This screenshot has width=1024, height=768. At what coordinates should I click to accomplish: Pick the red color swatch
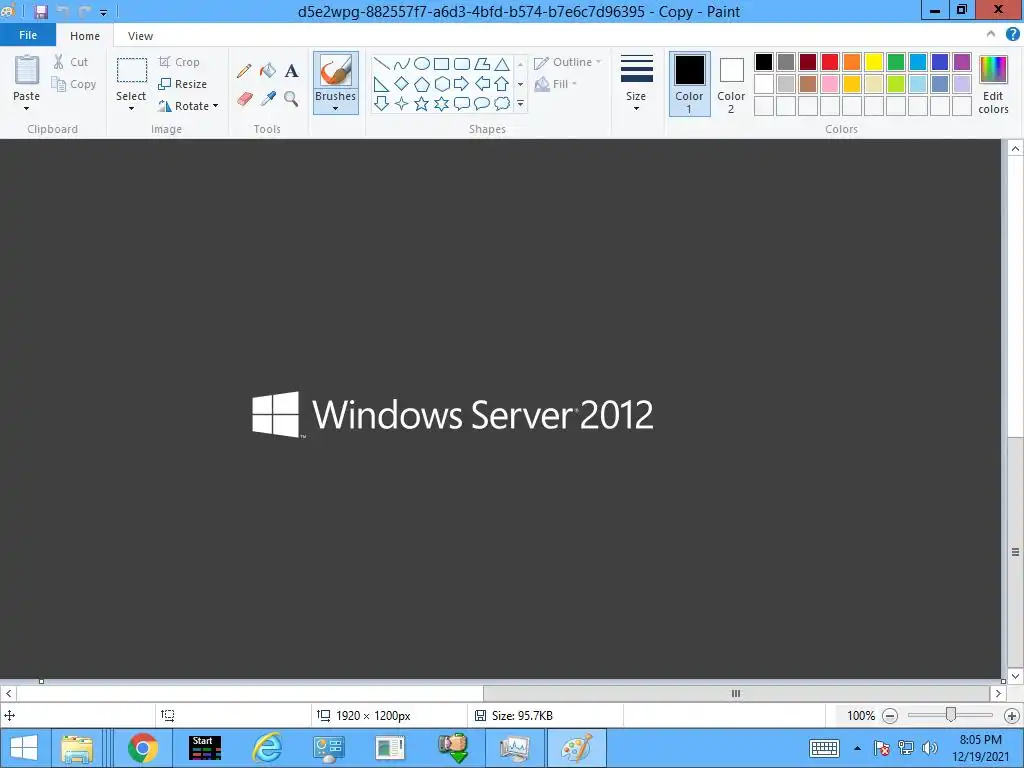830,62
